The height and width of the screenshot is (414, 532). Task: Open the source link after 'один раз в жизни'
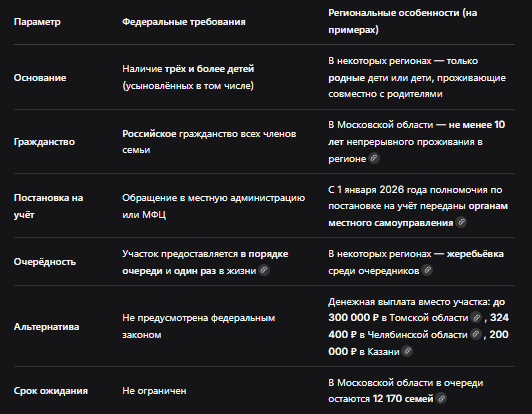point(264,270)
